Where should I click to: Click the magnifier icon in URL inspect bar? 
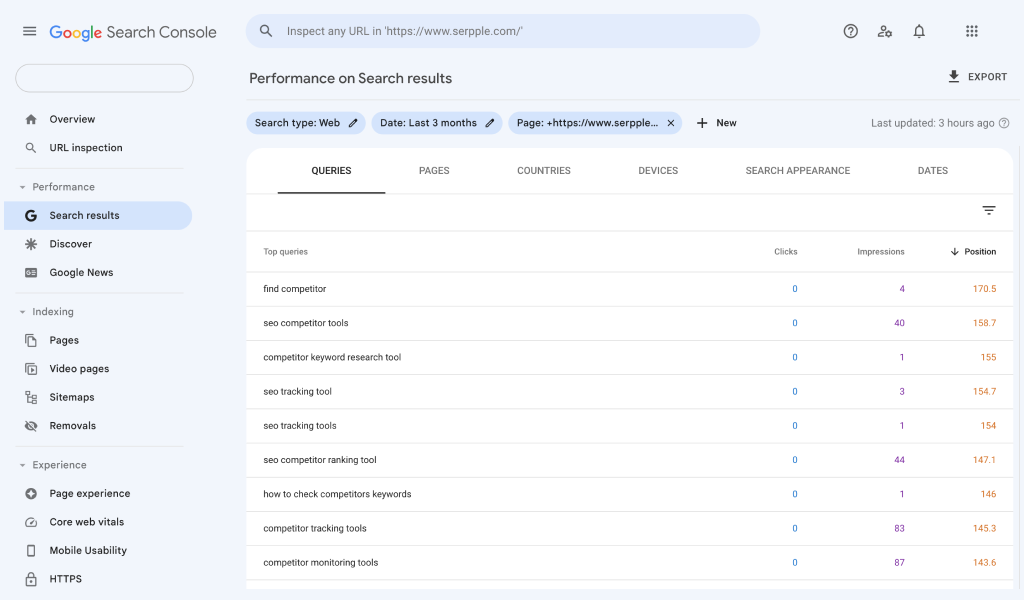pyautogui.click(x=266, y=31)
